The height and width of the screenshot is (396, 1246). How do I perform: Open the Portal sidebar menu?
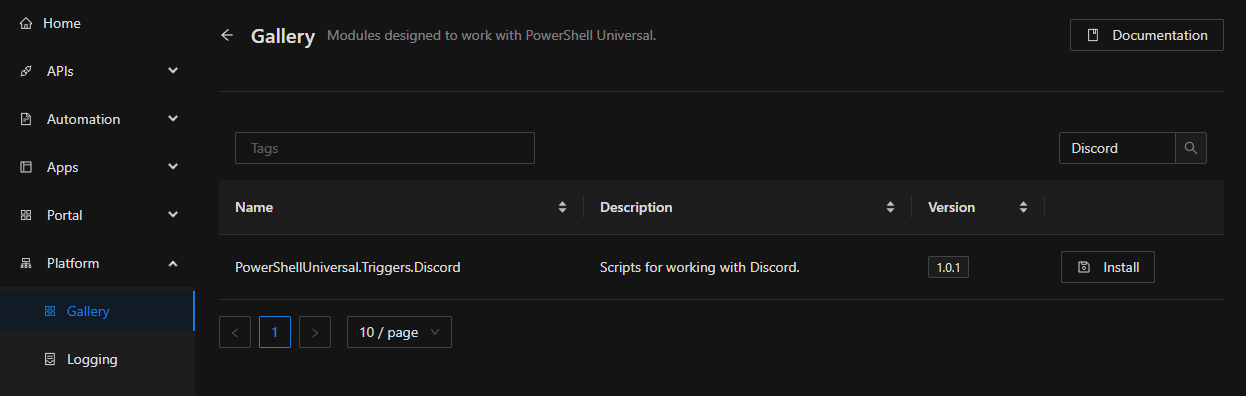[97, 215]
